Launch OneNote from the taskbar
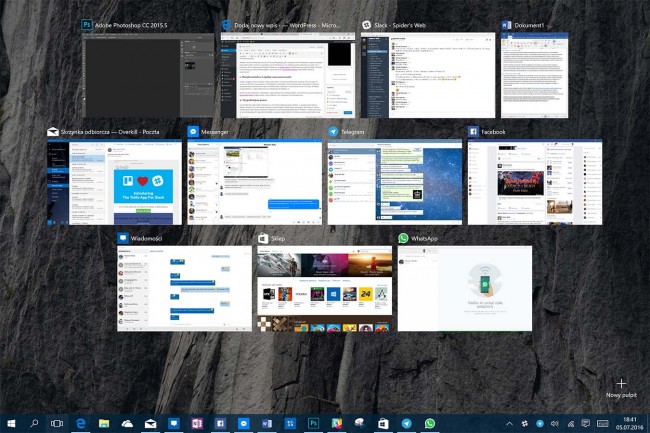 pyautogui.click(x=197, y=423)
